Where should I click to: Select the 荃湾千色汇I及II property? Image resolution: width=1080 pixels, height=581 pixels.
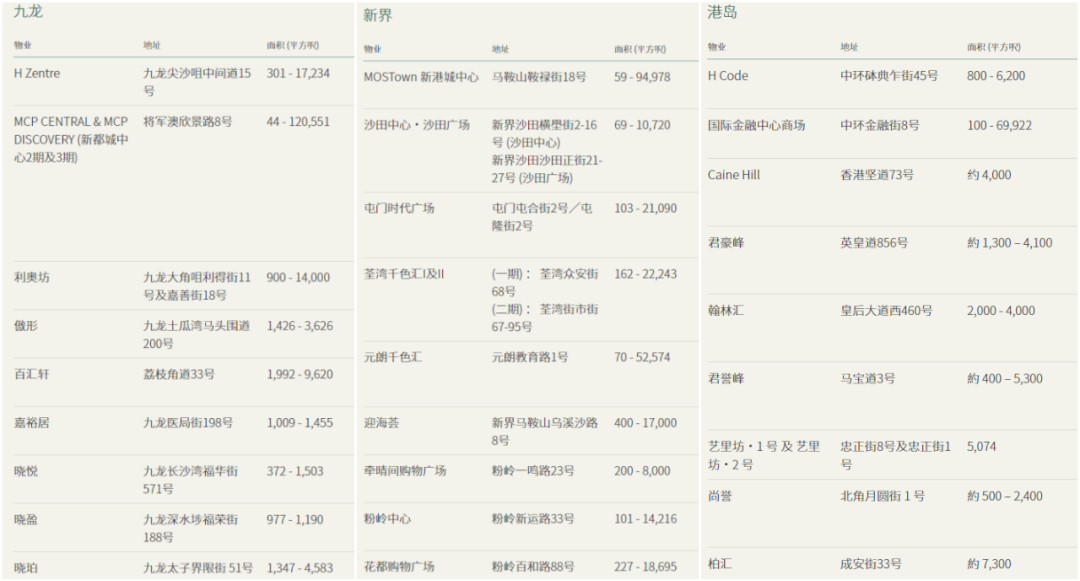[x=404, y=274]
